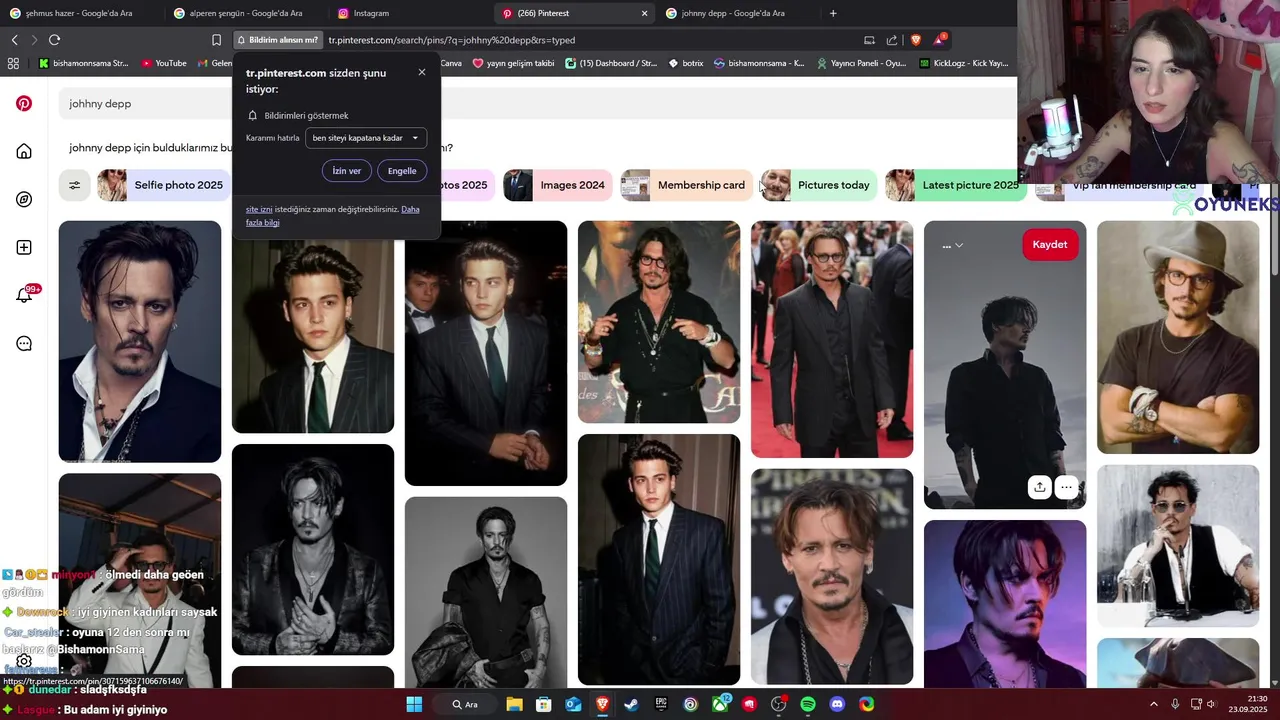Open the Explore compass icon
Viewport: 1280px width, 720px height.
point(24,199)
